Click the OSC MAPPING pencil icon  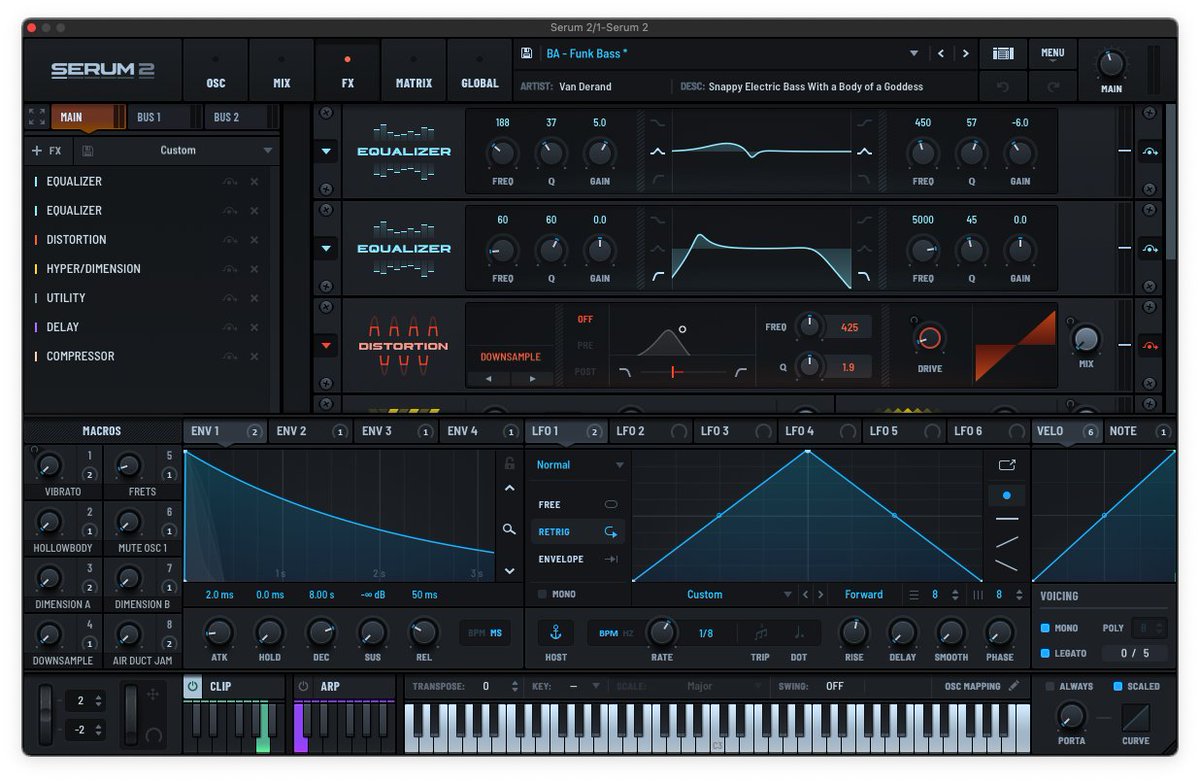[1014, 686]
